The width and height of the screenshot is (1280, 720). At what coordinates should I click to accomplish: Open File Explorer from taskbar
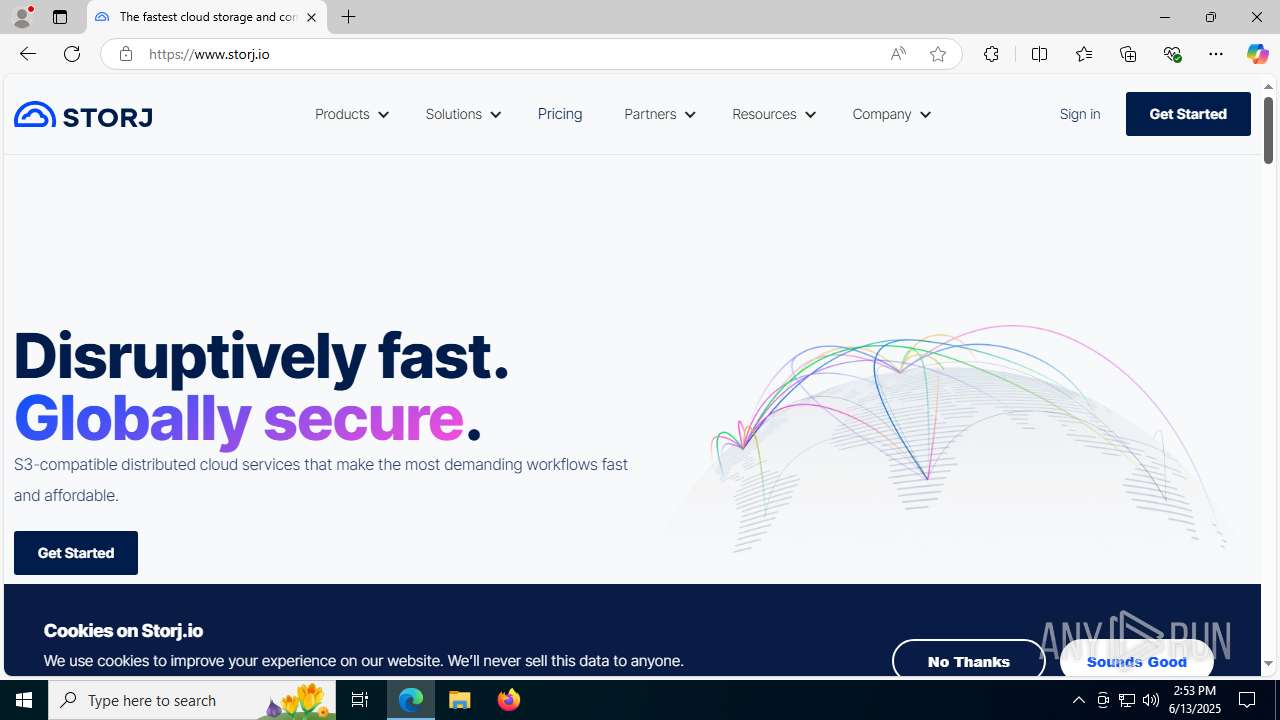(460, 700)
